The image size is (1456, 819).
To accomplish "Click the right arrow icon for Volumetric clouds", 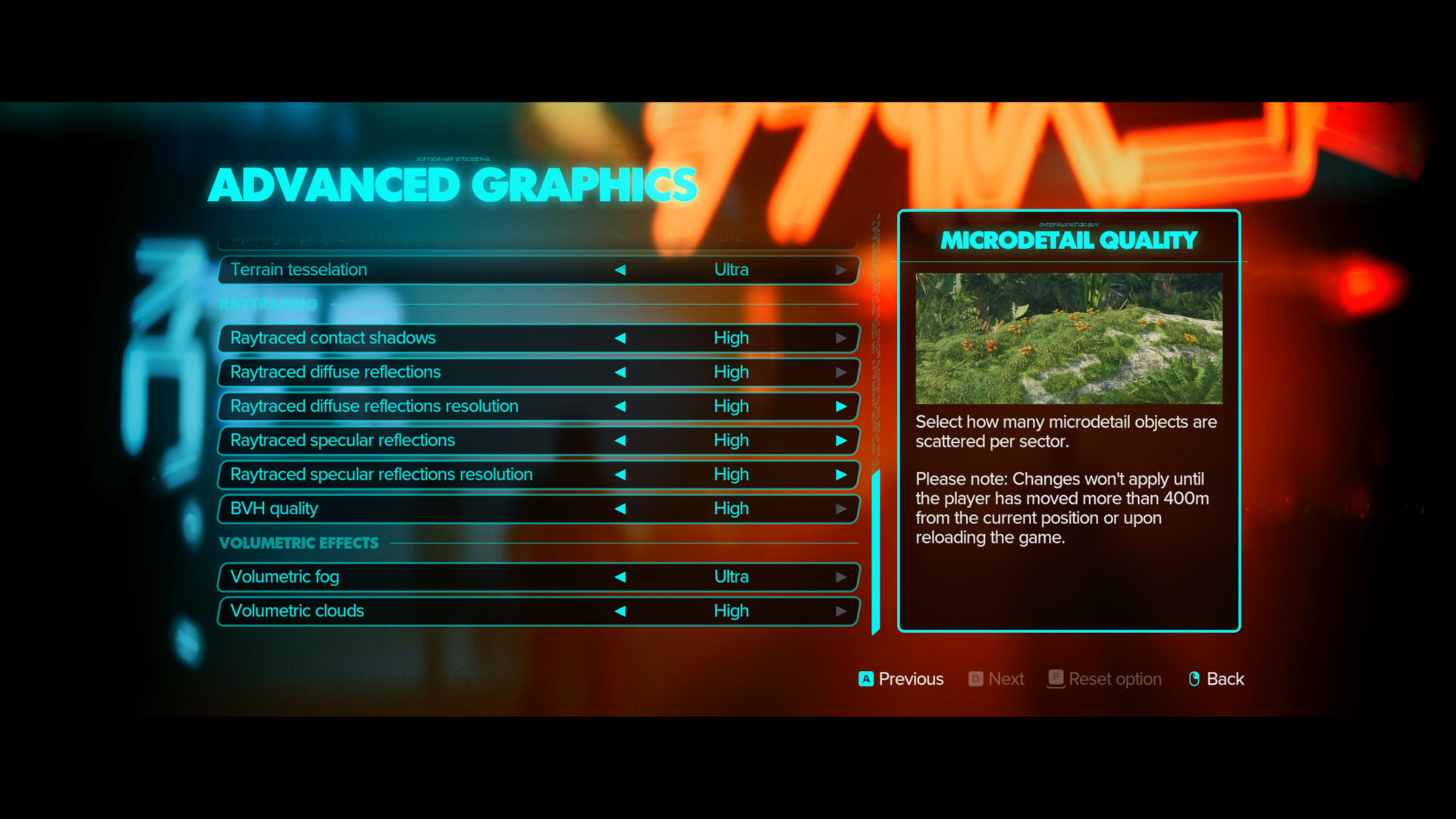I will pyautogui.click(x=841, y=610).
